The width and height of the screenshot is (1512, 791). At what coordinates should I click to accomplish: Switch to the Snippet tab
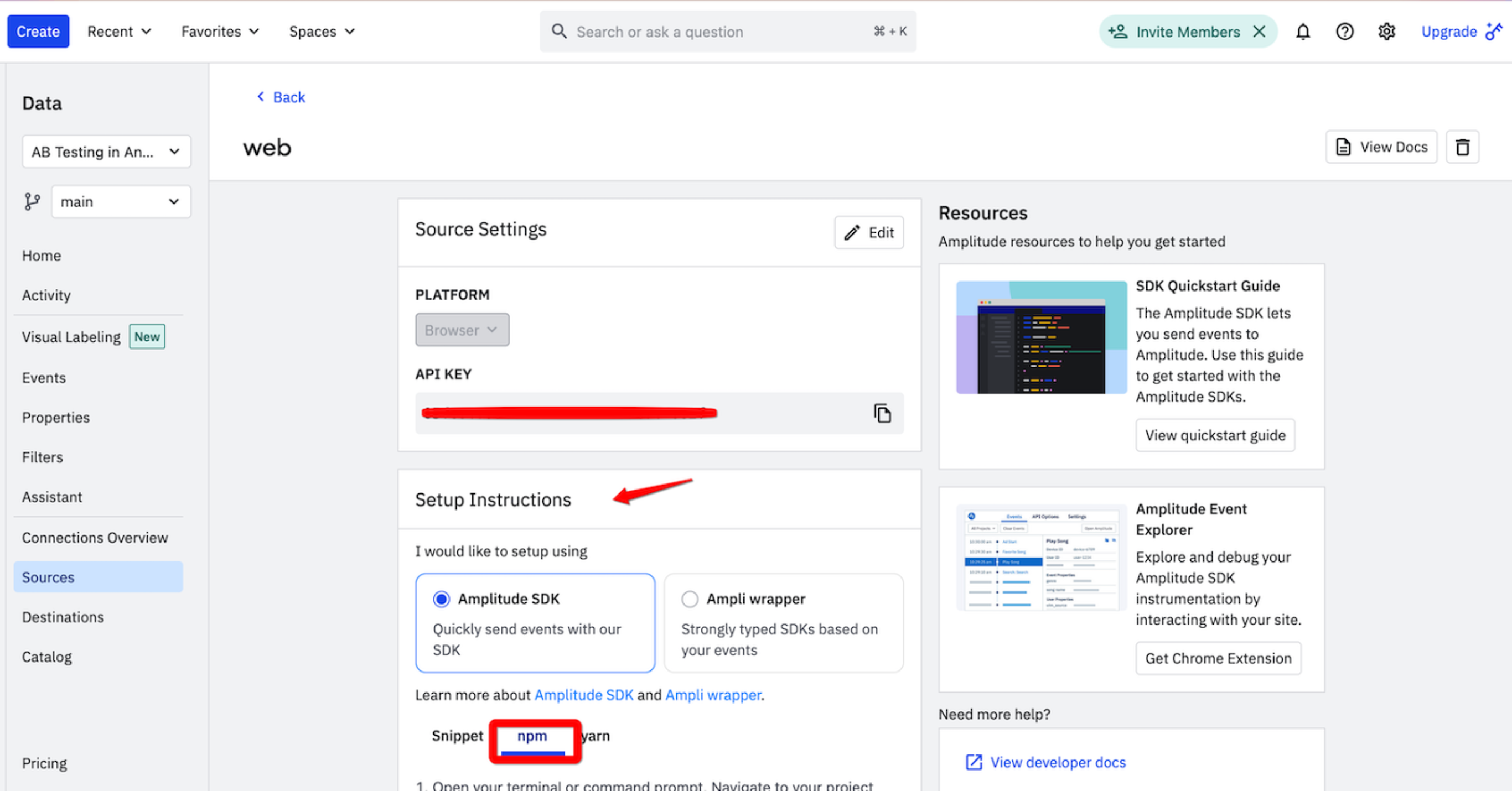[x=457, y=736]
